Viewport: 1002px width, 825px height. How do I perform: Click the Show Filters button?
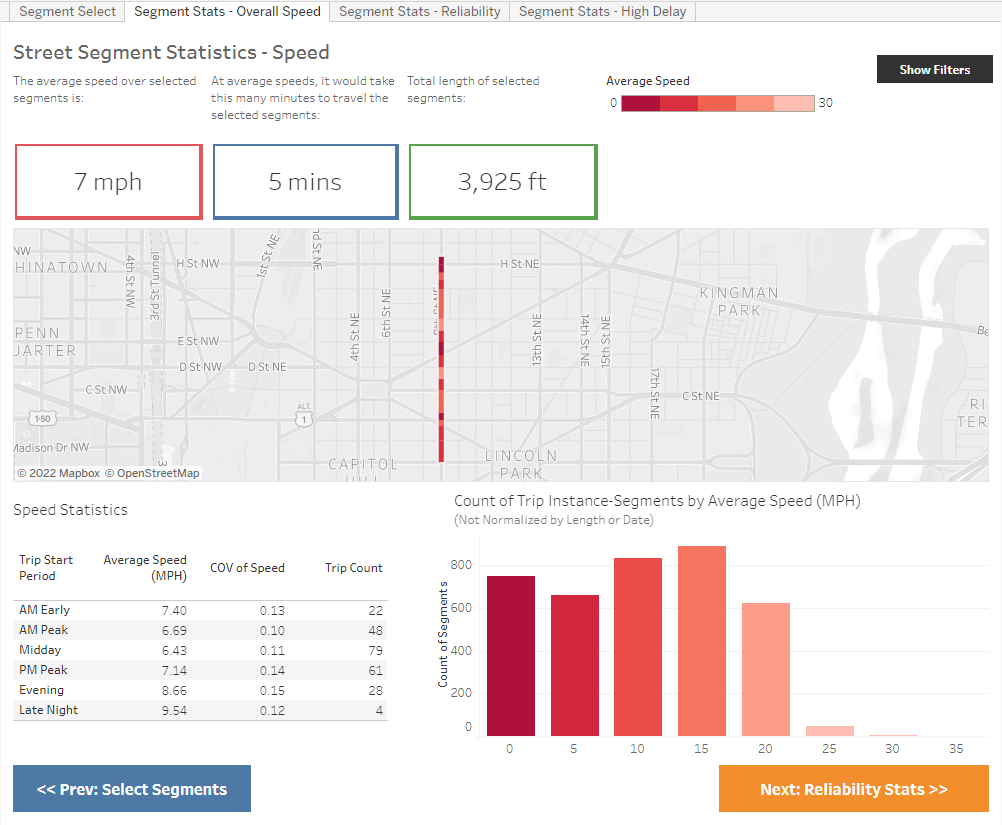[x=934, y=69]
